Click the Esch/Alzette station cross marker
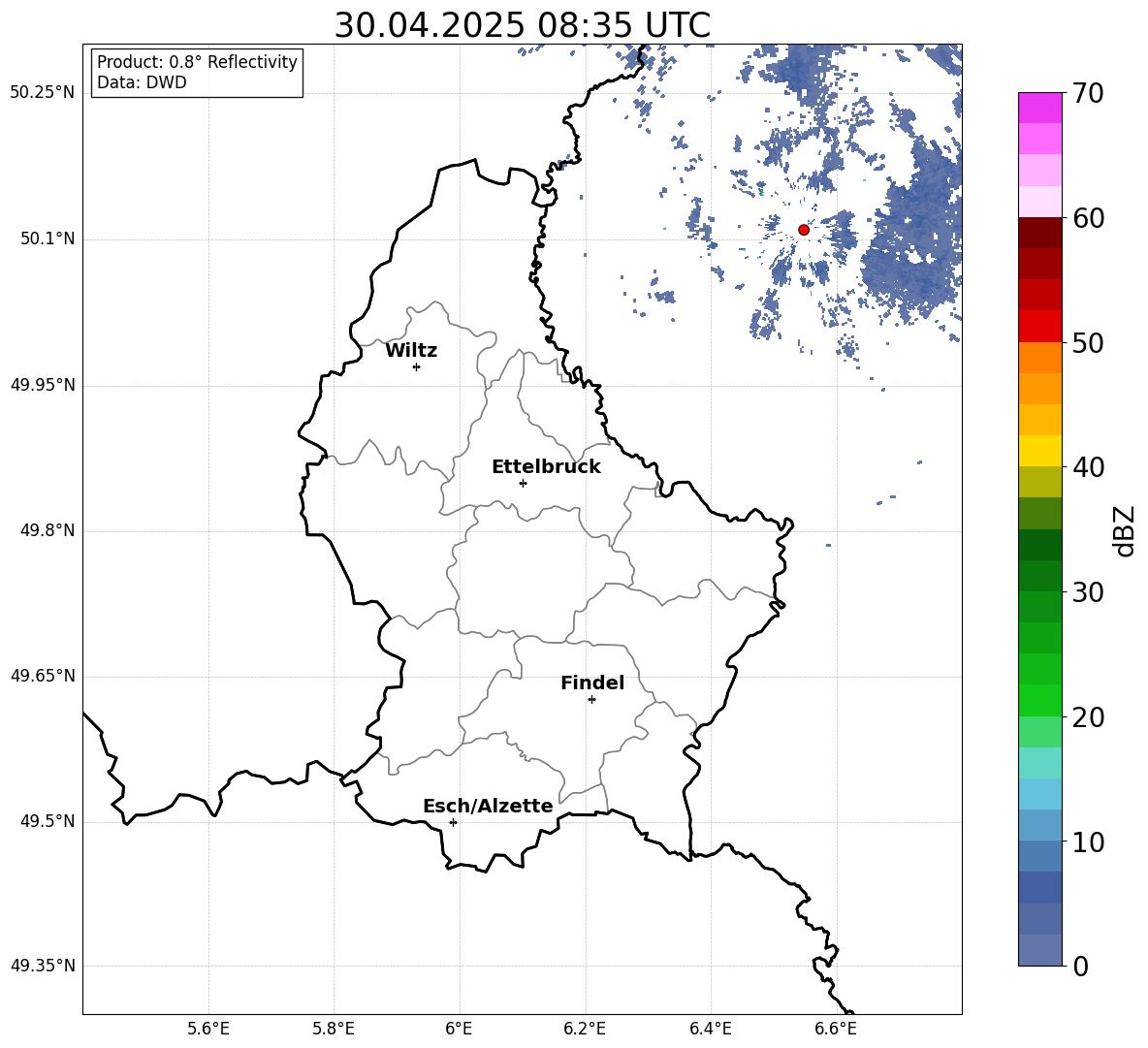 [453, 822]
